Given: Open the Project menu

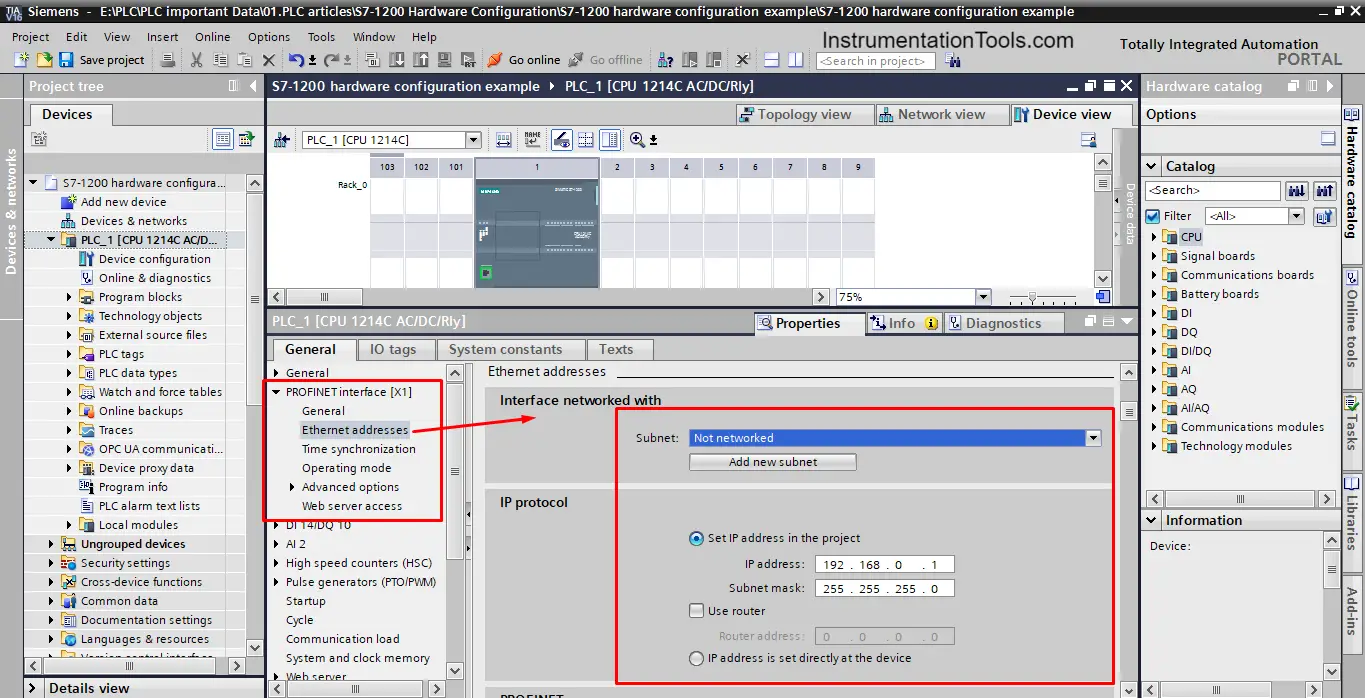Looking at the screenshot, I should click(31, 37).
